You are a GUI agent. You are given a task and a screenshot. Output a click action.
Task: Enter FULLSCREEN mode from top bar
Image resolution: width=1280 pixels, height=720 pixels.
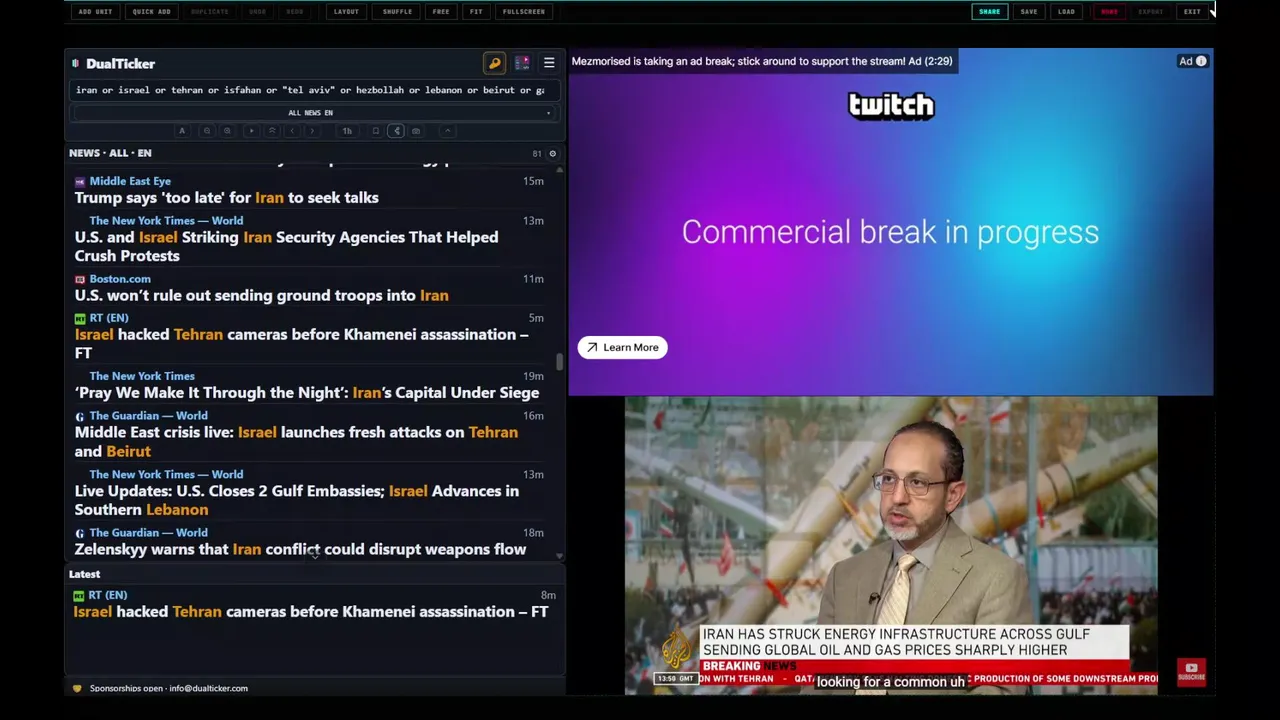524,12
